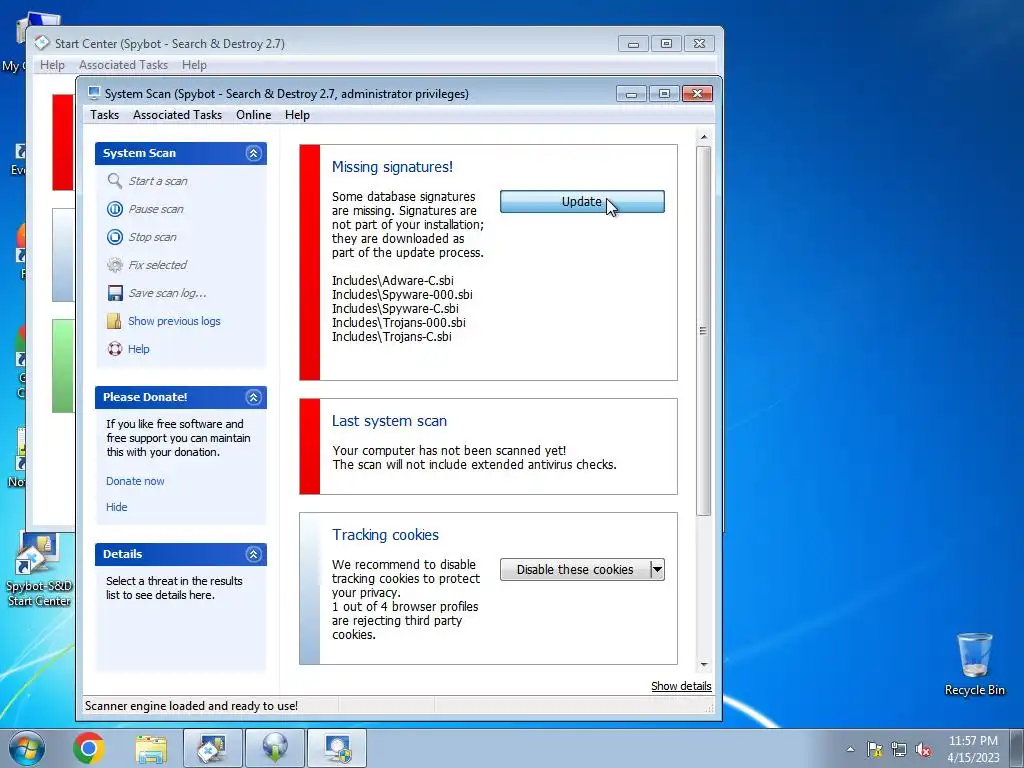This screenshot has height=768, width=1024.
Task: Open the Online menu
Action: click(253, 115)
